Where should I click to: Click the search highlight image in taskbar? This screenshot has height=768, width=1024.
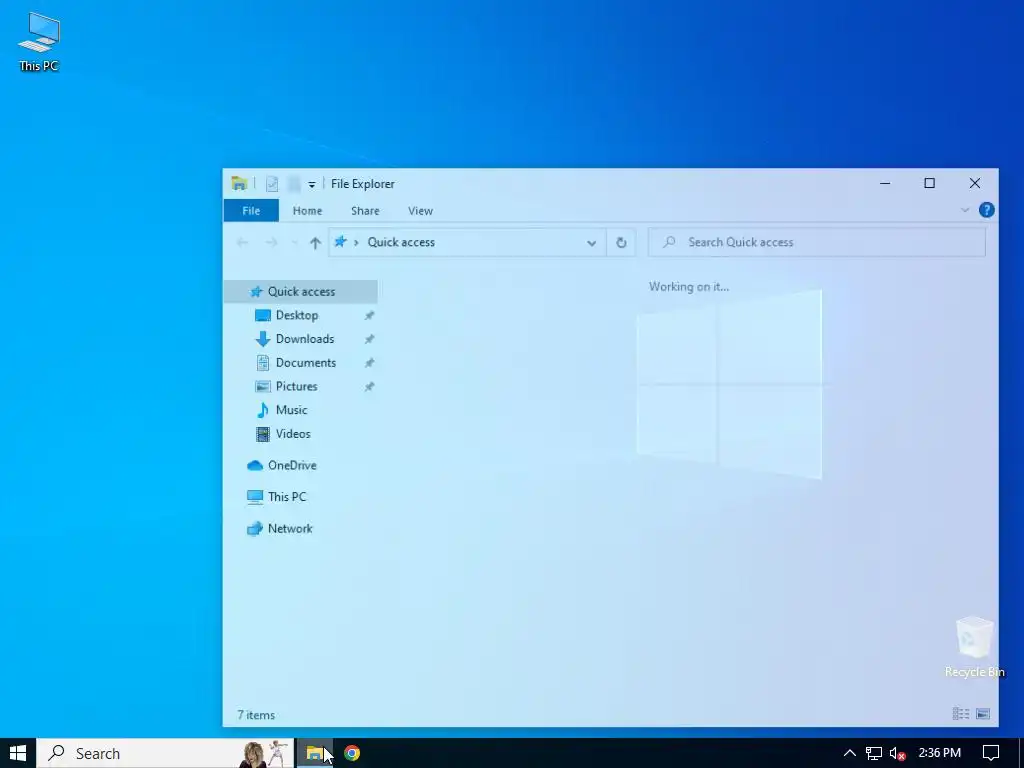coord(266,753)
